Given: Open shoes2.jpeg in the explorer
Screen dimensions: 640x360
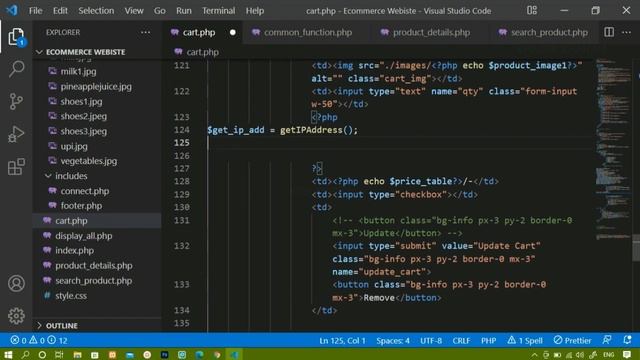Looking at the screenshot, I should (84, 116).
